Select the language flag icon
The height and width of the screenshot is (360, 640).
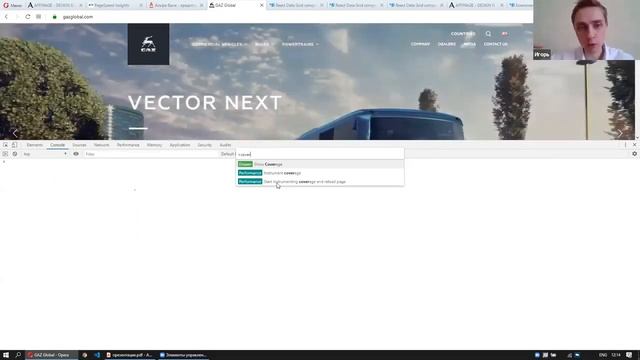(504, 33)
